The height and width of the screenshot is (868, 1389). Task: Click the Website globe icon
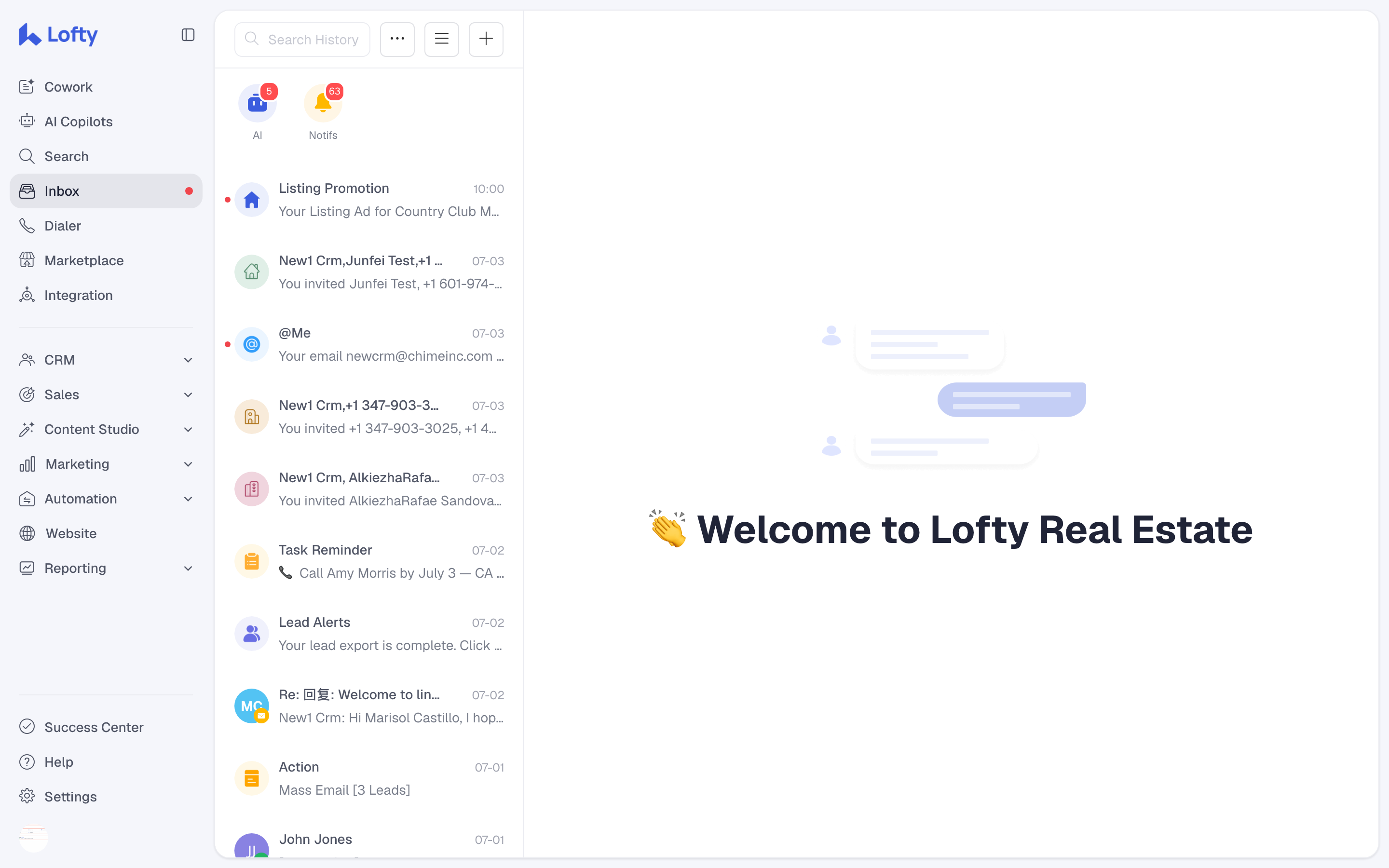tap(27, 534)
